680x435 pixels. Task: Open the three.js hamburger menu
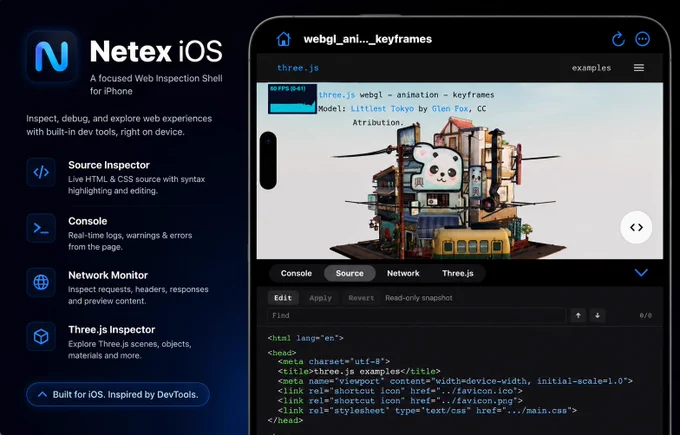639,68
